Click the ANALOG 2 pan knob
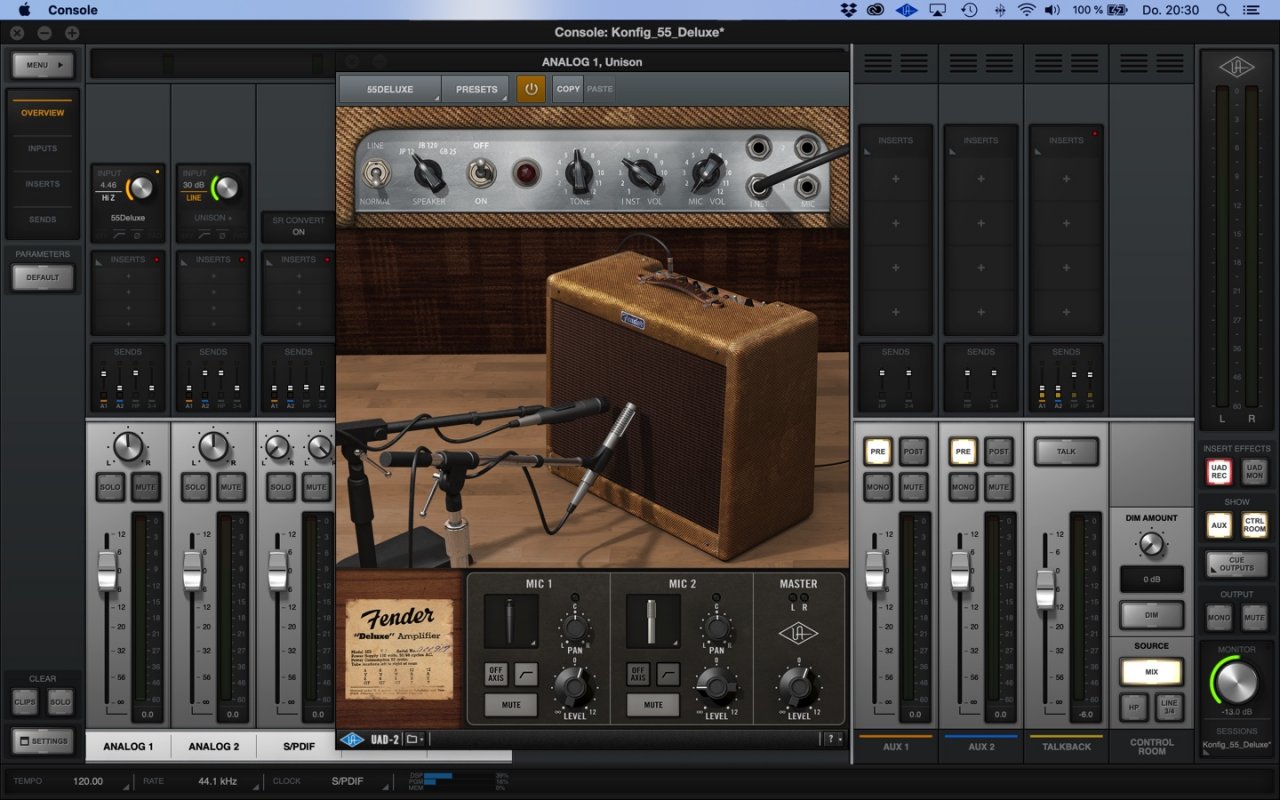 tap(213, 447)
